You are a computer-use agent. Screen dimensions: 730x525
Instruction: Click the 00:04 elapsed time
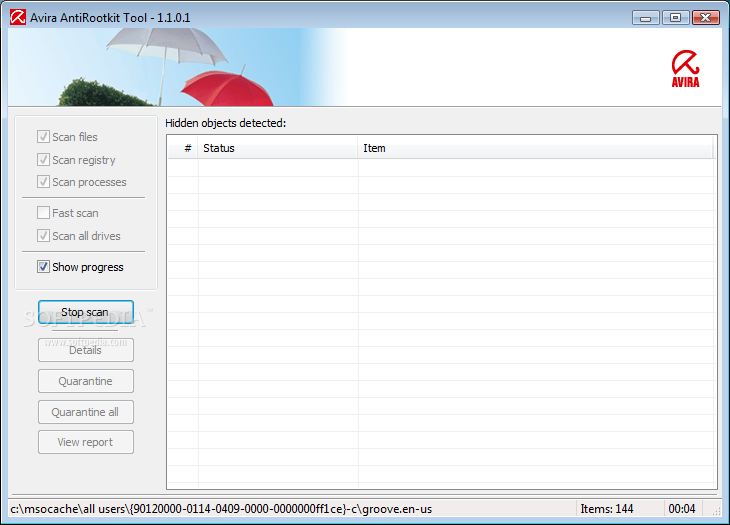coord(682,509)
